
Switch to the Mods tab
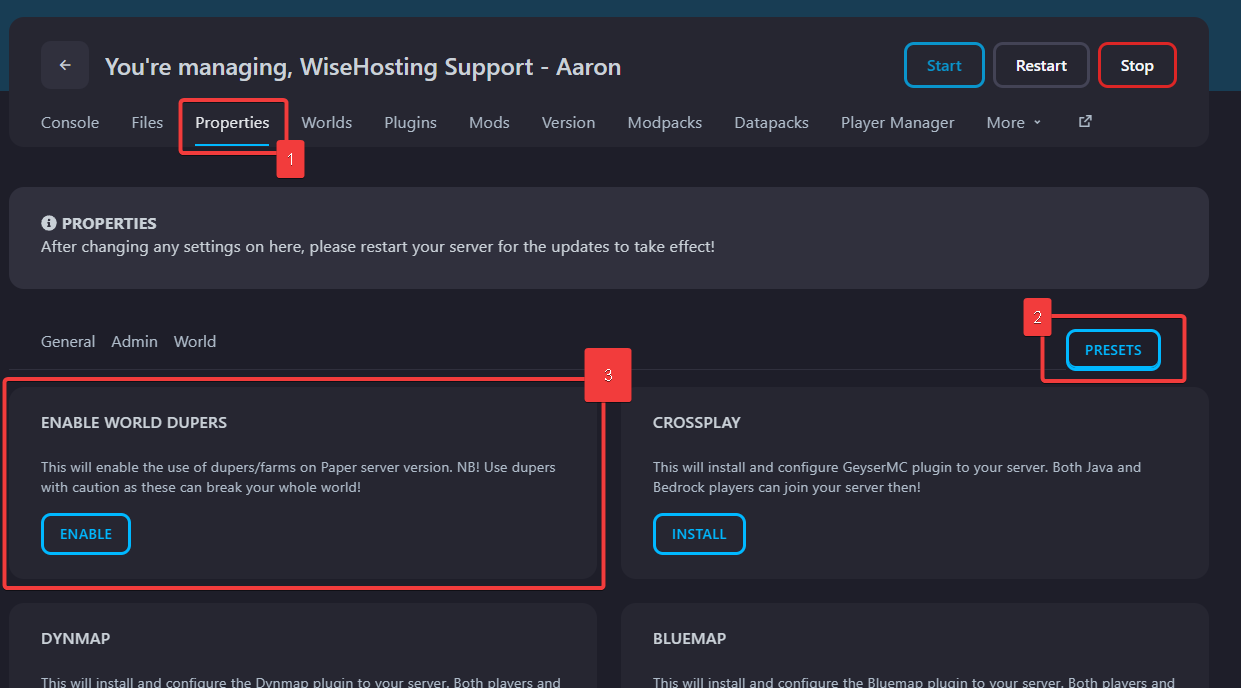pos(489,123)
